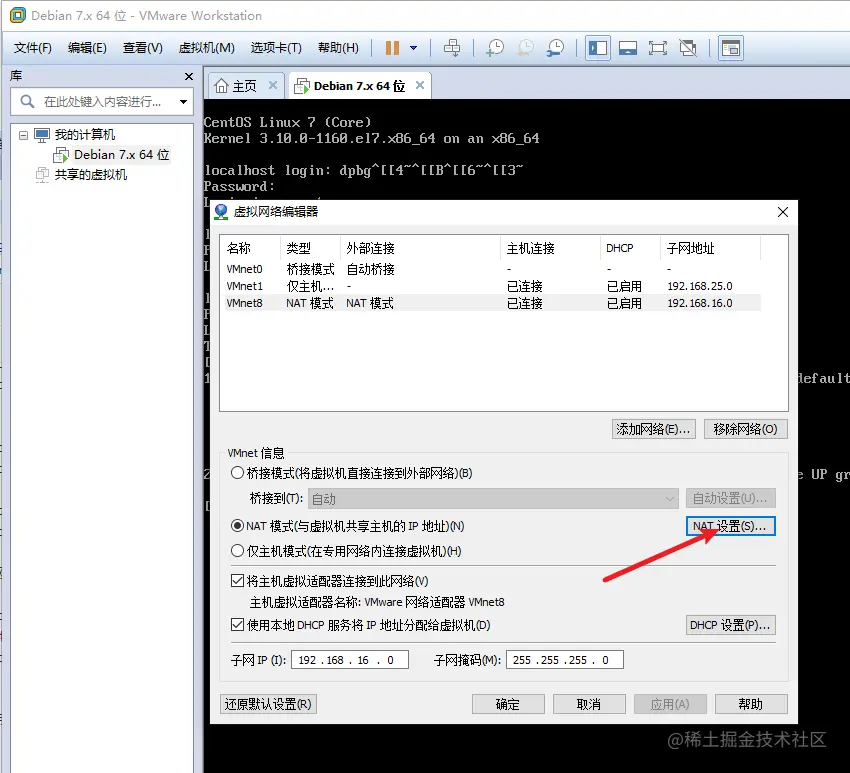The image size is (850, 773).
Task: Click 确定 button
Action: pyautogui.click(x=508, y=704)
